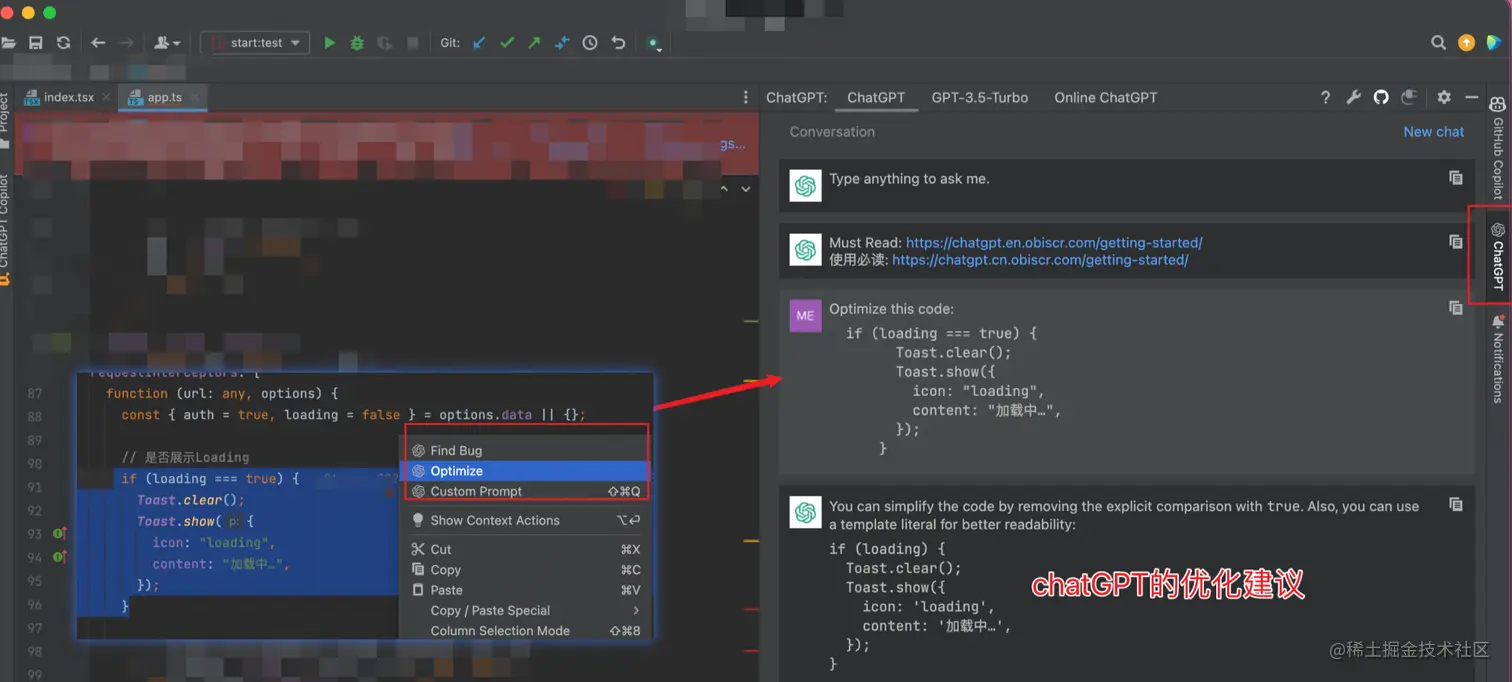The image size is (1512, 682).
Task: Navigate back with the left arrow
Action: coord(98,43)
